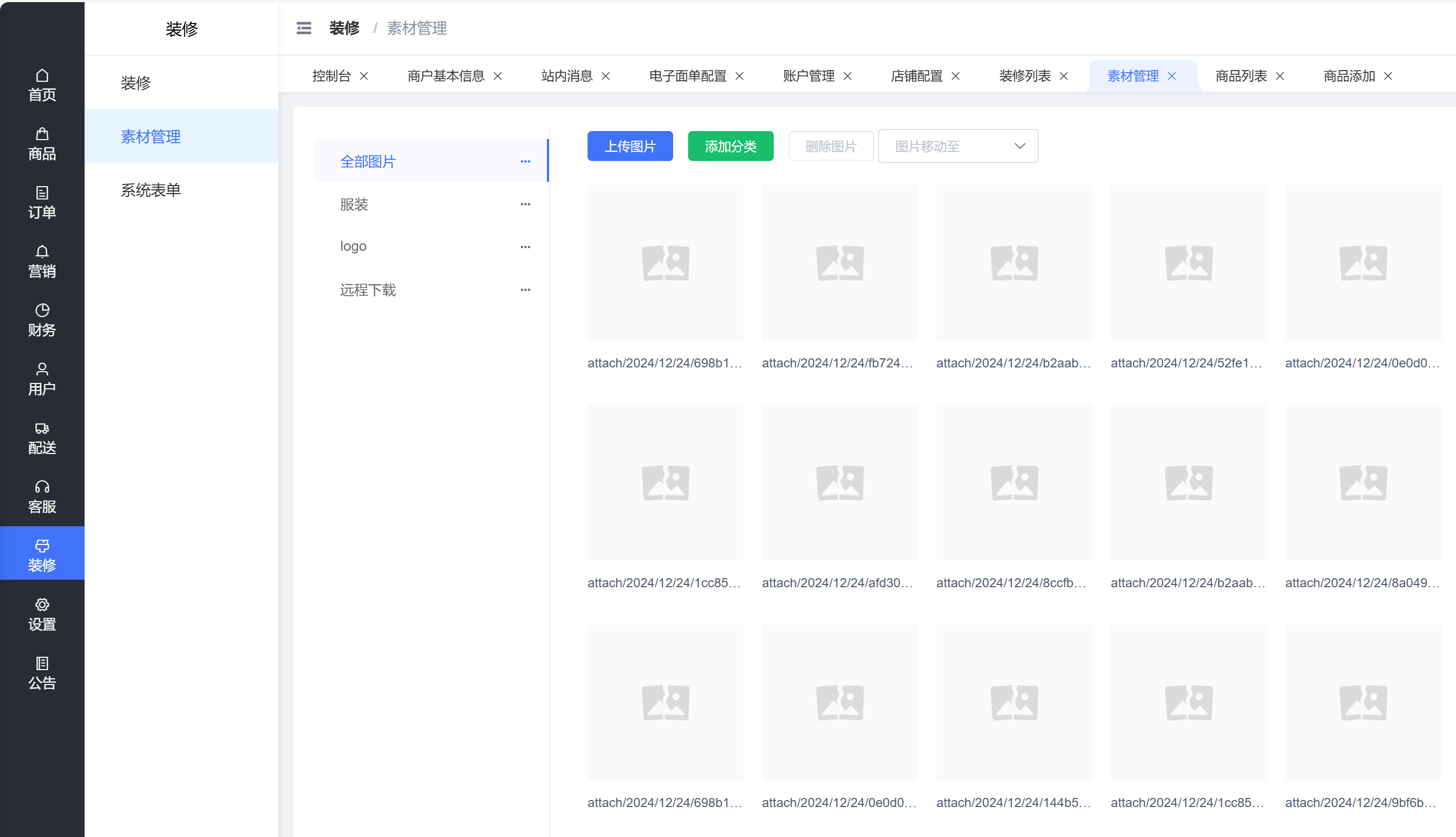Click the 装修 breadcrumb link

[345, 28]
